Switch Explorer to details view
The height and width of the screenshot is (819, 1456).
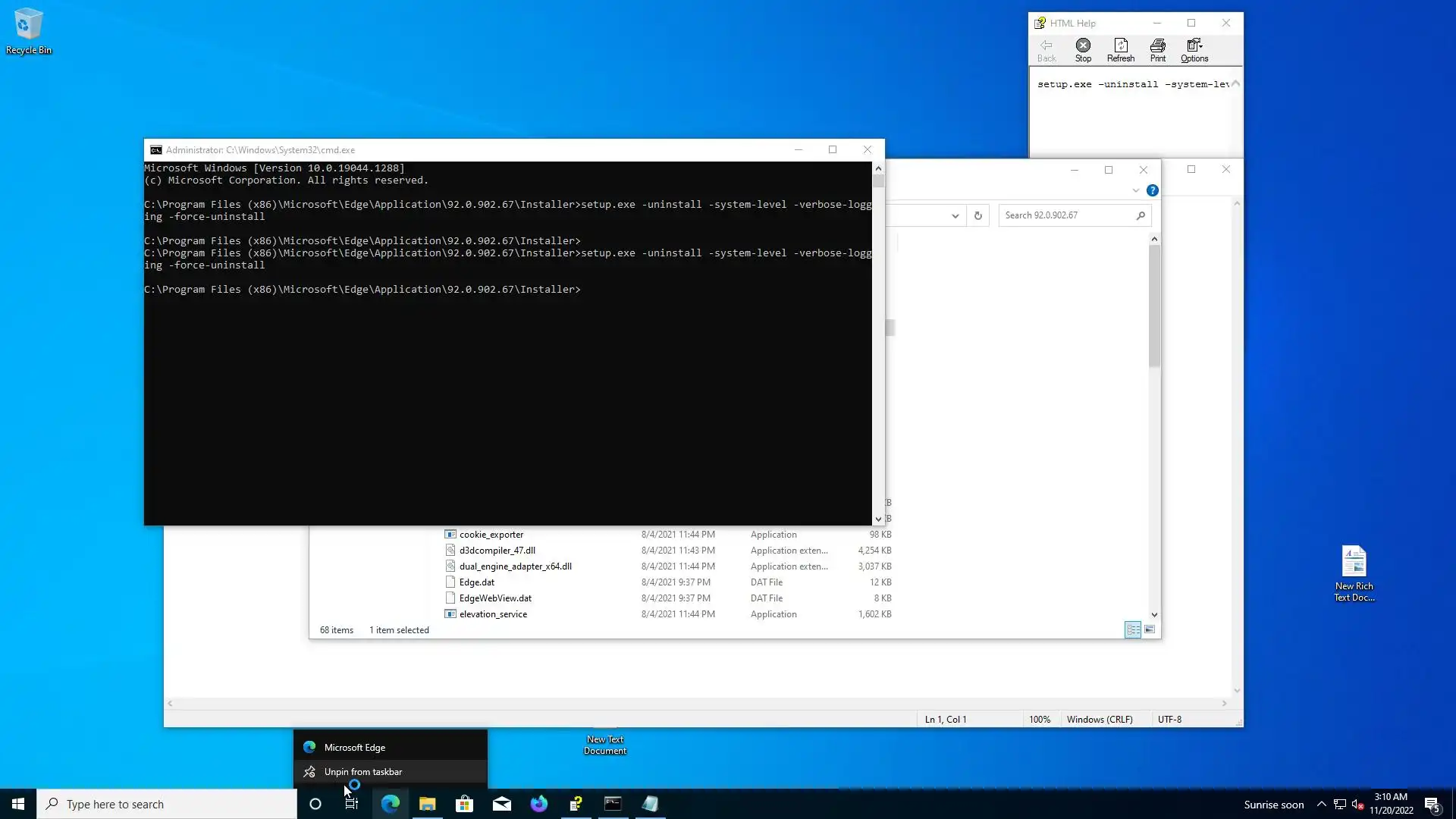click(1133, 629)
